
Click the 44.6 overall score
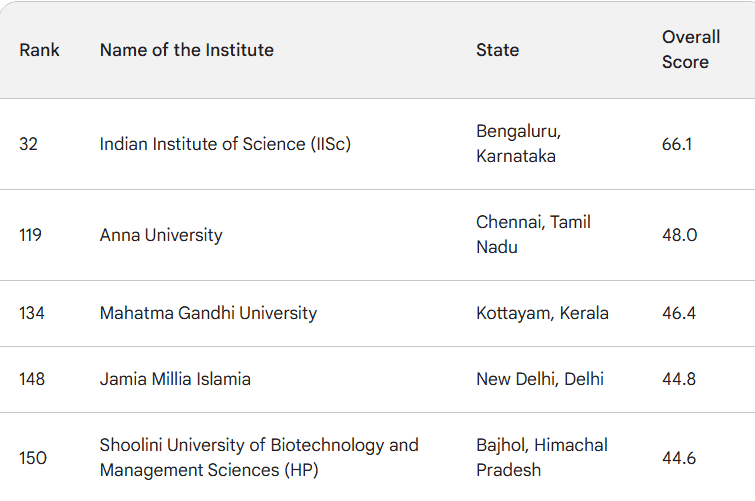click(679, 458)
